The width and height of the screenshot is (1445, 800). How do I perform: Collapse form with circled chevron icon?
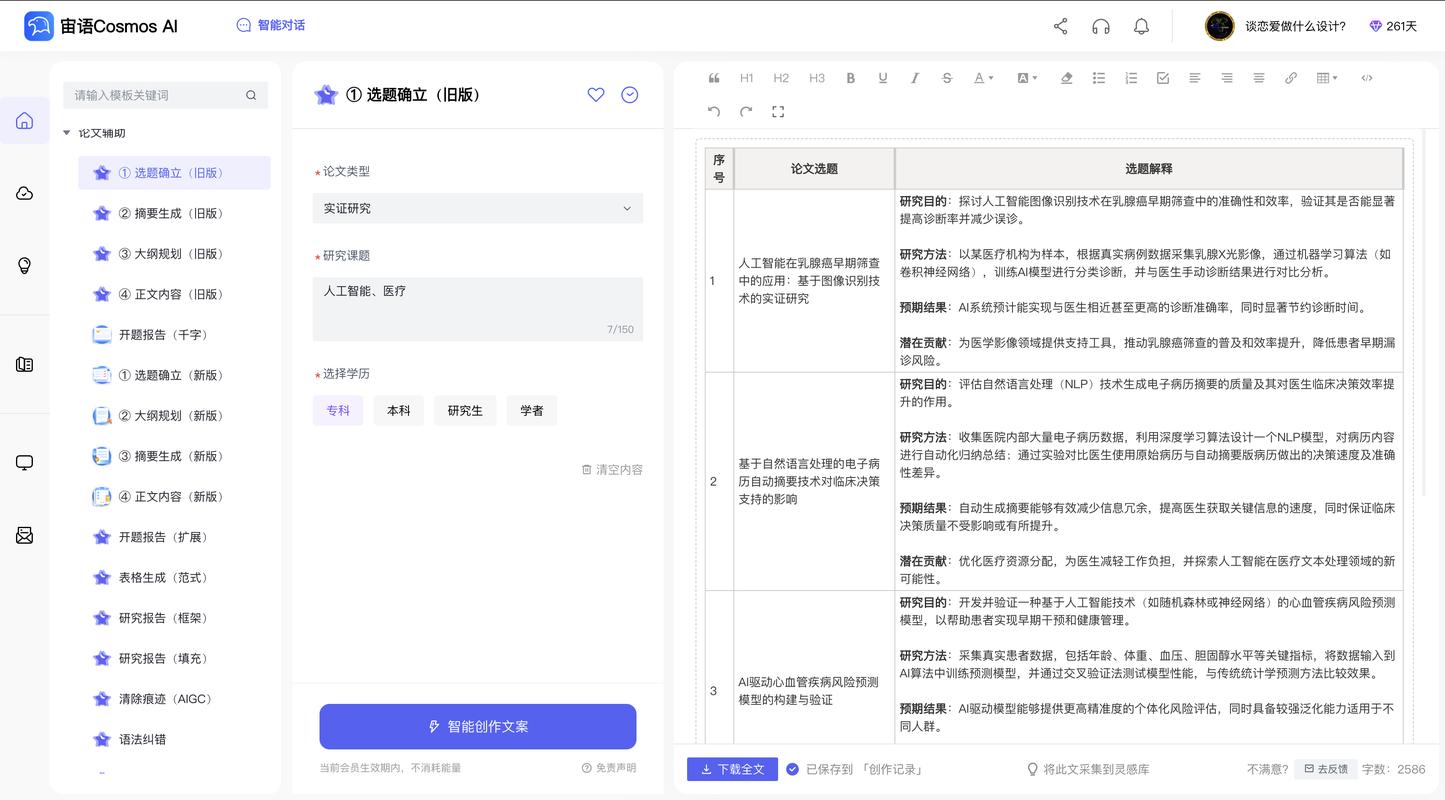tap(630, 95)
